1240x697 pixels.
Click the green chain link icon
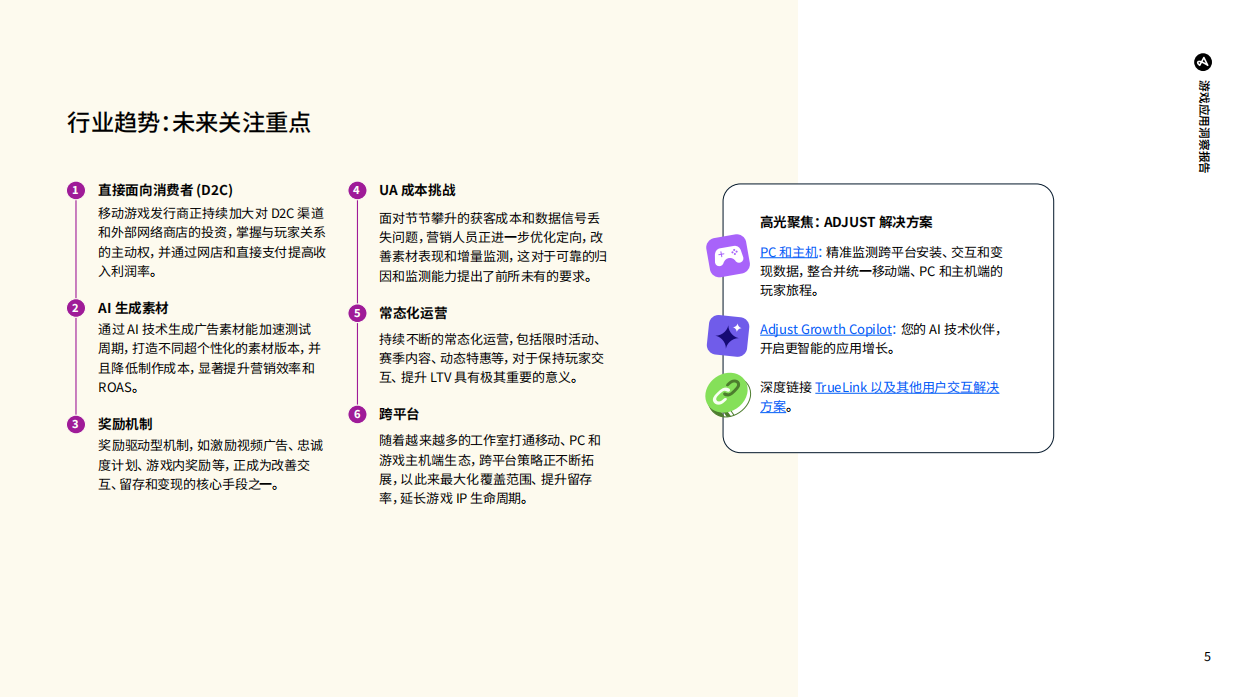(x=728, y=395)
